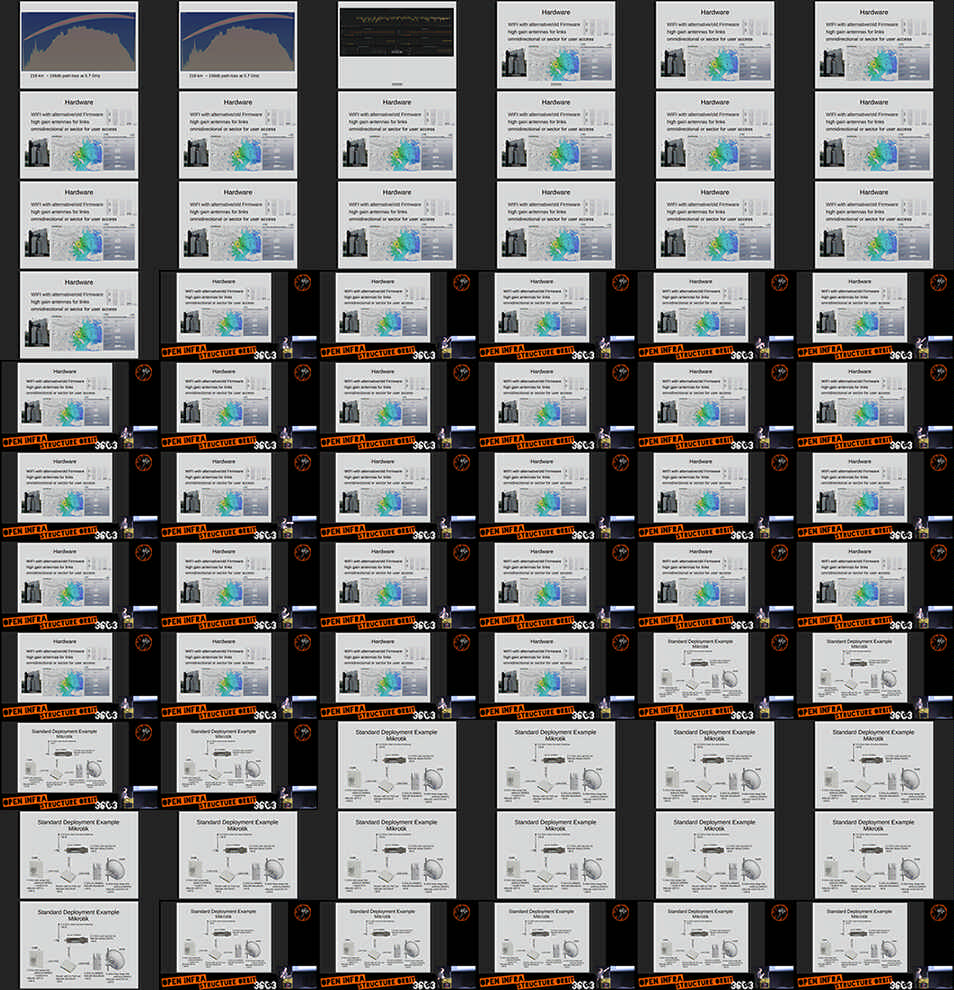This screenshot has height=990, width=954.
Task: Click the OPEN INFRA banner in the first Mikrotik thumbnail
Action: coord(661,709)
